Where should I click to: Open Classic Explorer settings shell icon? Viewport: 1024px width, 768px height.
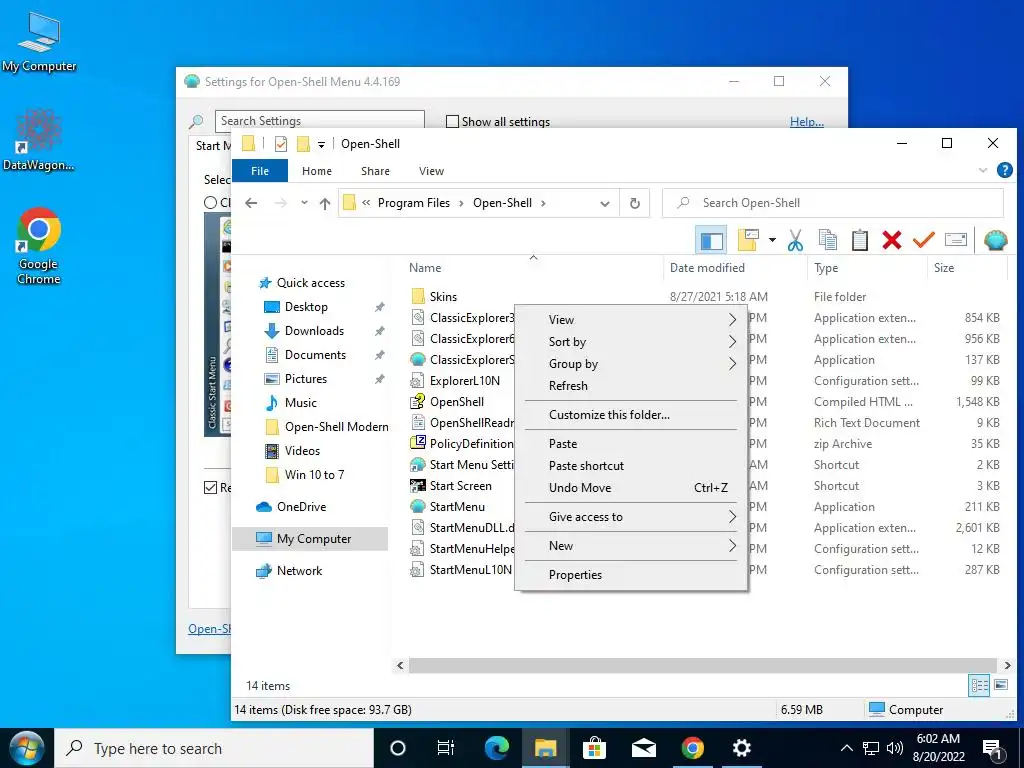coord(995,240)
